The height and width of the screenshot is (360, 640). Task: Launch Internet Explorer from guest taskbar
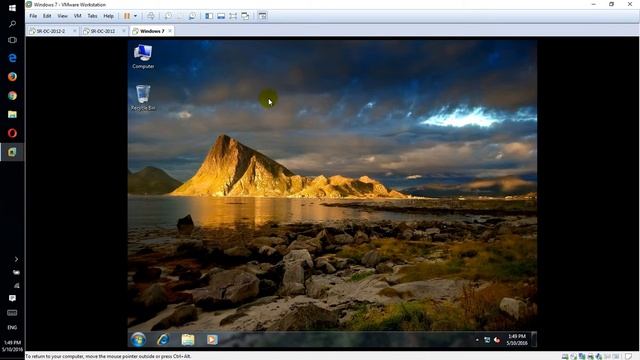coord(163,340)
